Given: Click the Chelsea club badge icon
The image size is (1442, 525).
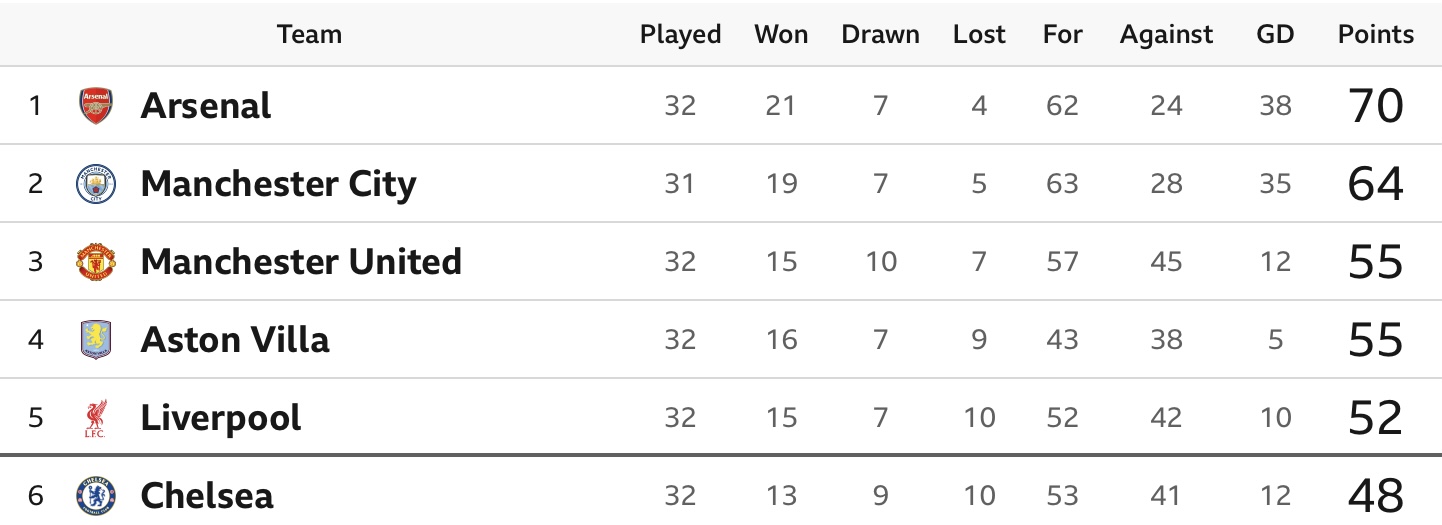Looking at the screenshot, I should point(97,496).
